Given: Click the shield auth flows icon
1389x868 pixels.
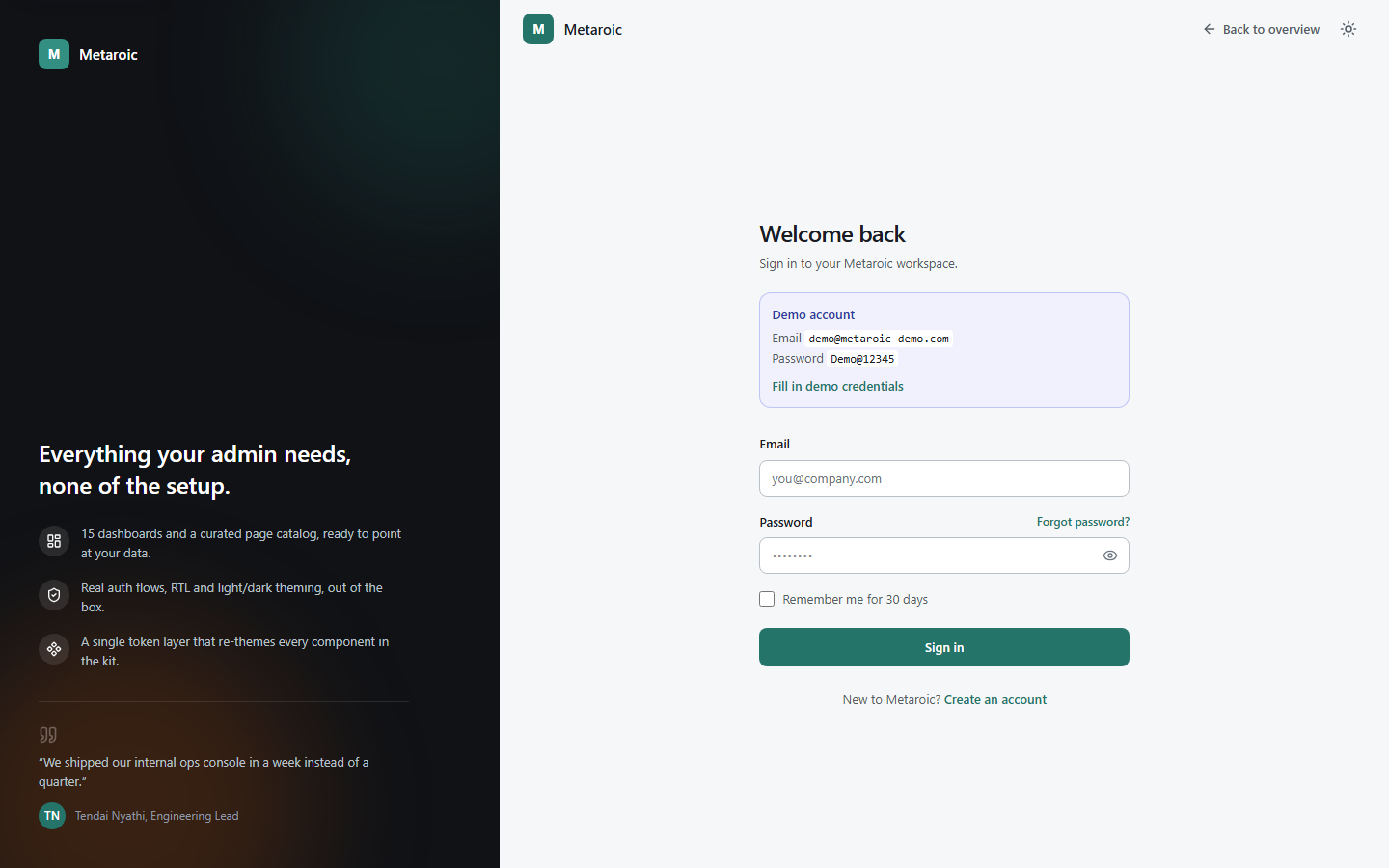Looking at the screenshot, I should click(54, 595).
